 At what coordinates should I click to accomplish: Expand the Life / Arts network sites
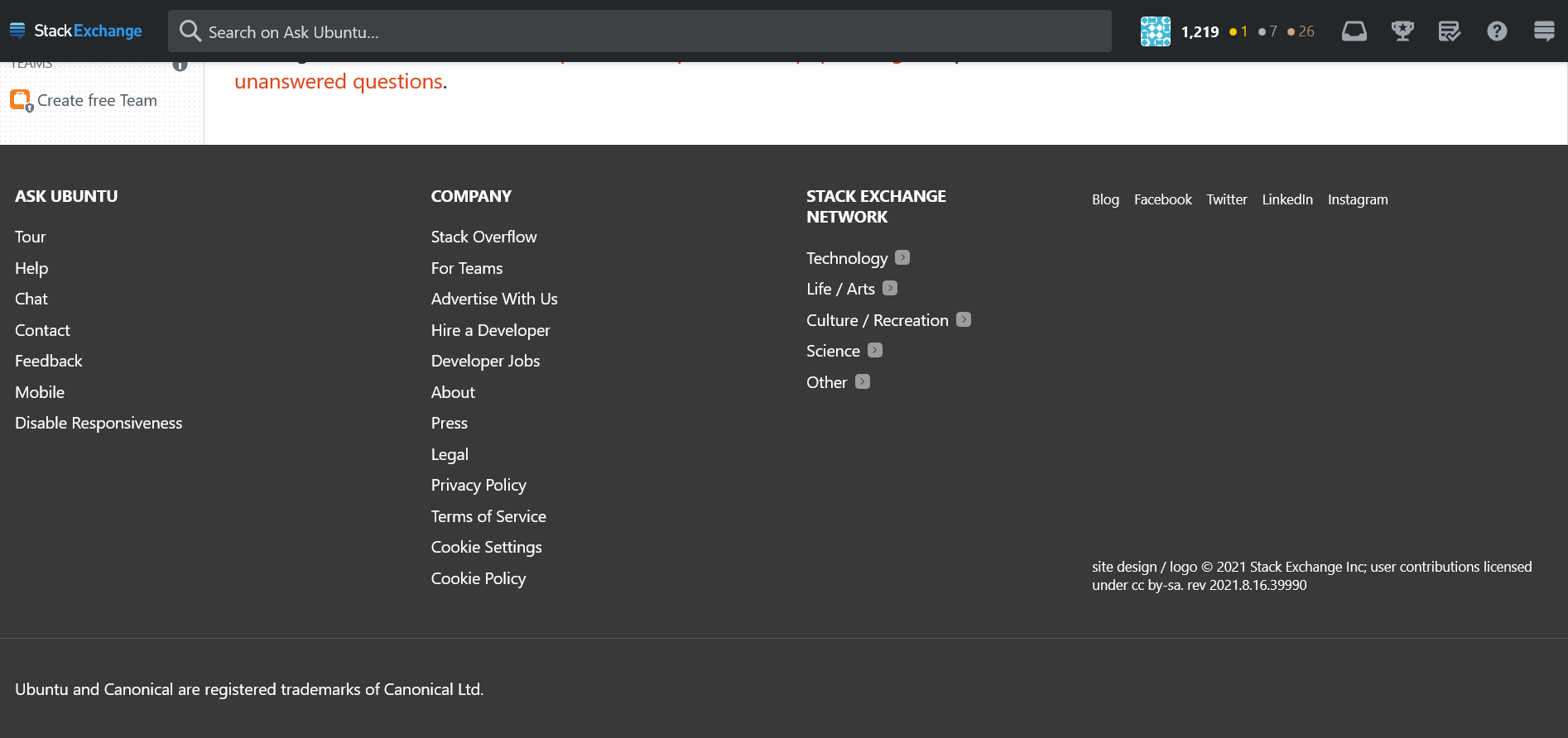pyautogui.click(x=890, y=288)
